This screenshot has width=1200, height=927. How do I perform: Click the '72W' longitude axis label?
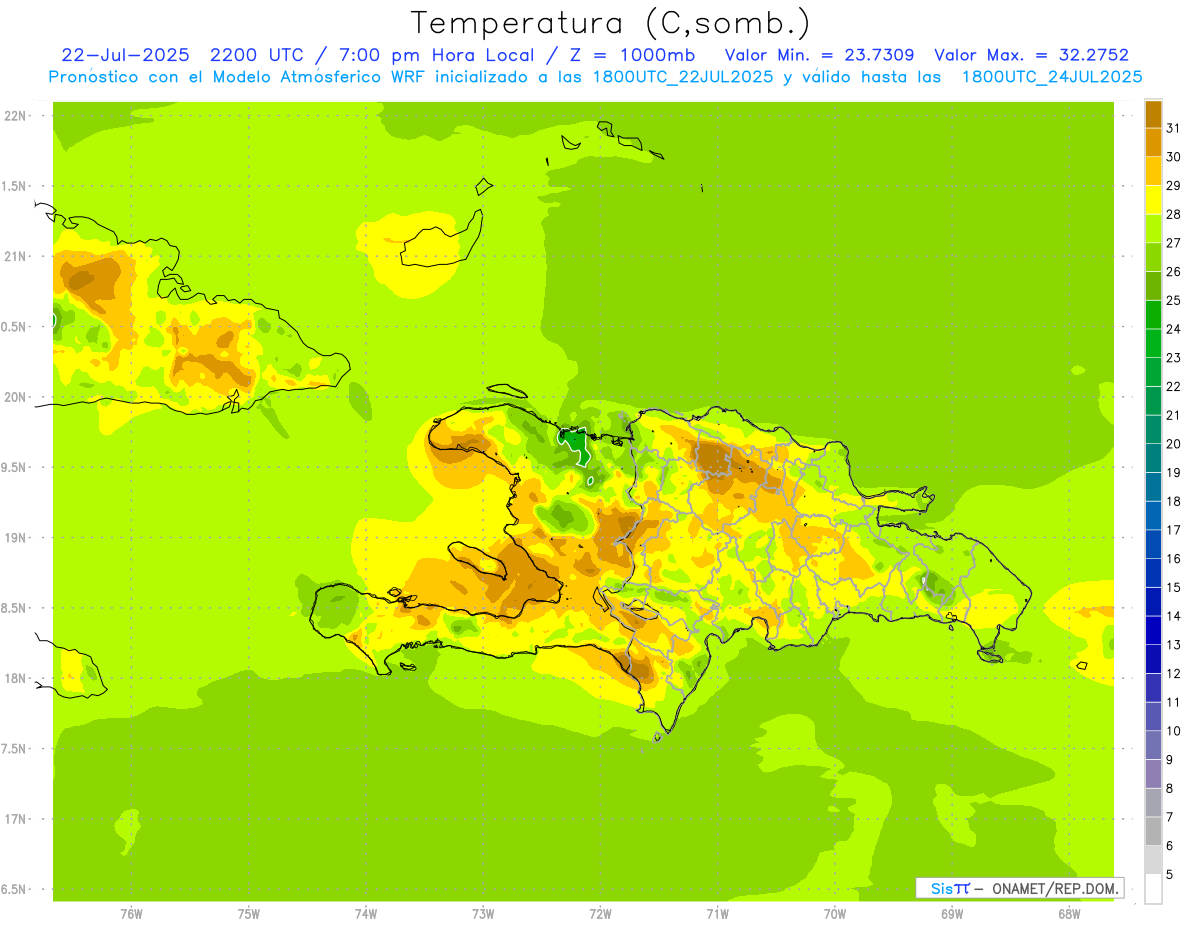pyautogui.click(x=600, y=914)
